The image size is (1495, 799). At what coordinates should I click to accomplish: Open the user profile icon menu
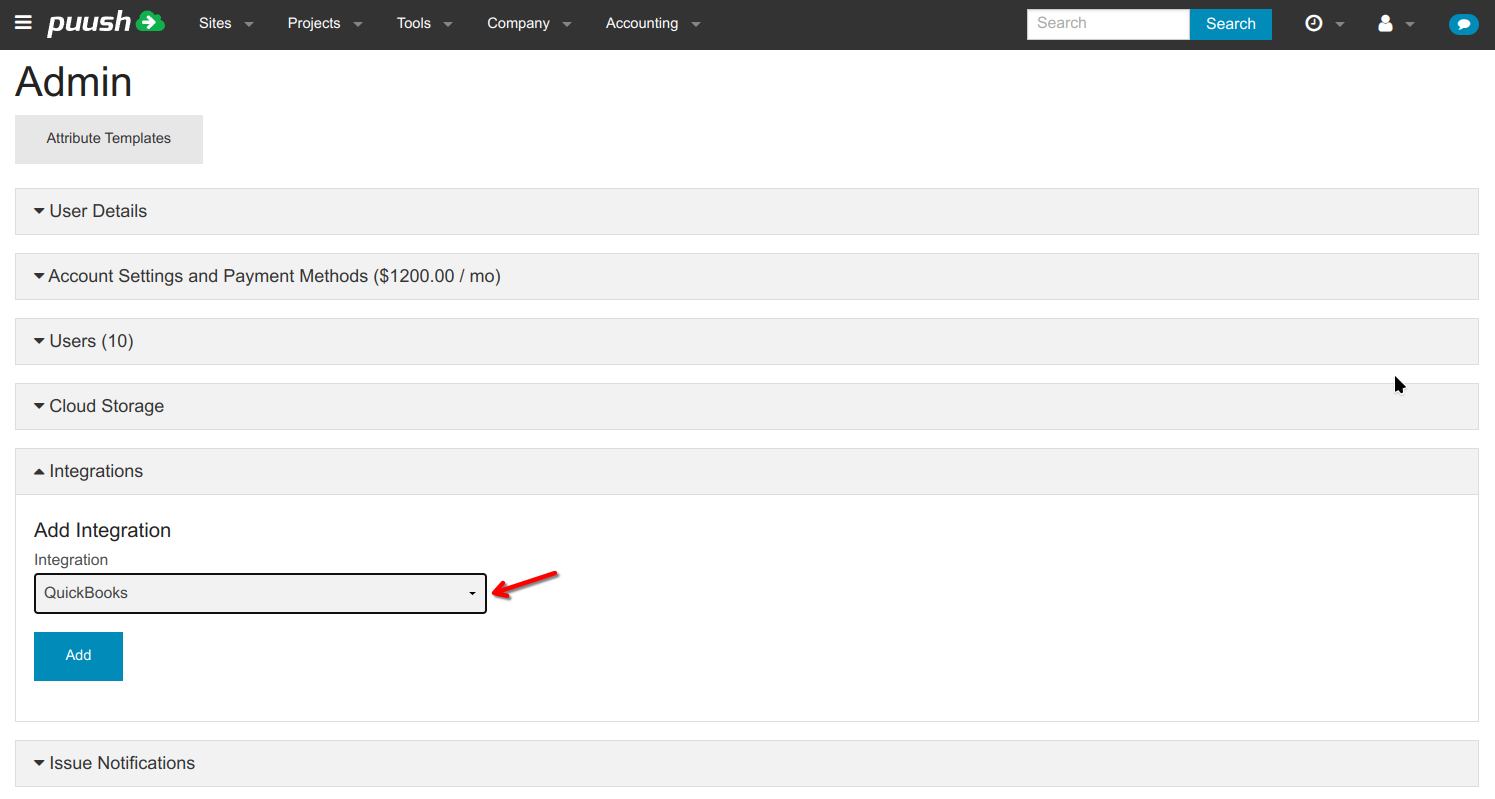point(1395,24)
